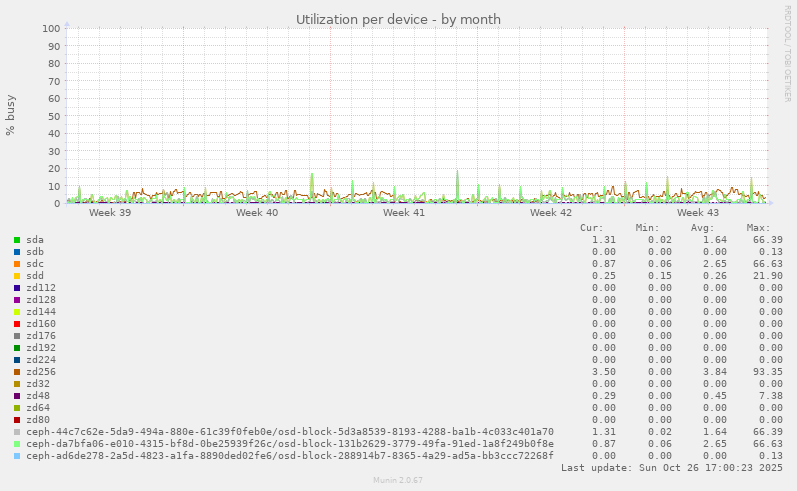Click the 'Max:' column header

tap(759, 228)
